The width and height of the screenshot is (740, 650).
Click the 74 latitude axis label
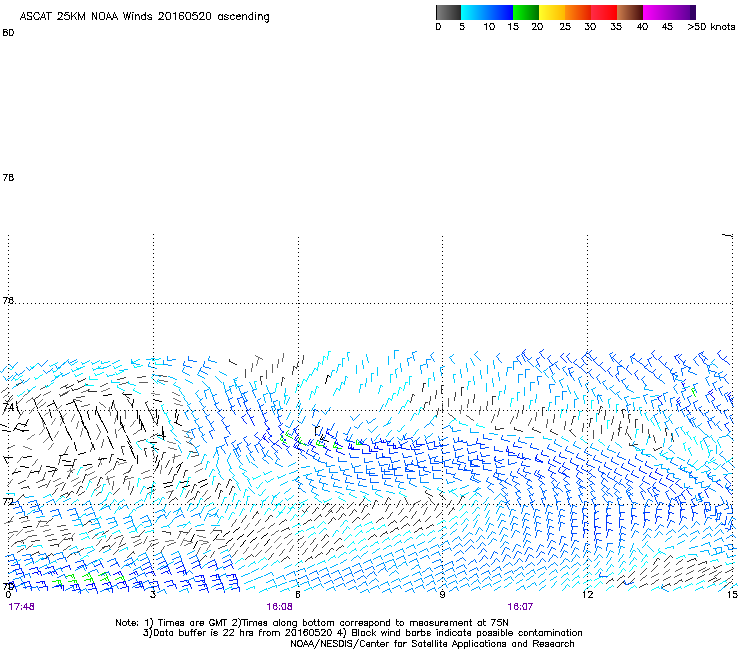8,407
